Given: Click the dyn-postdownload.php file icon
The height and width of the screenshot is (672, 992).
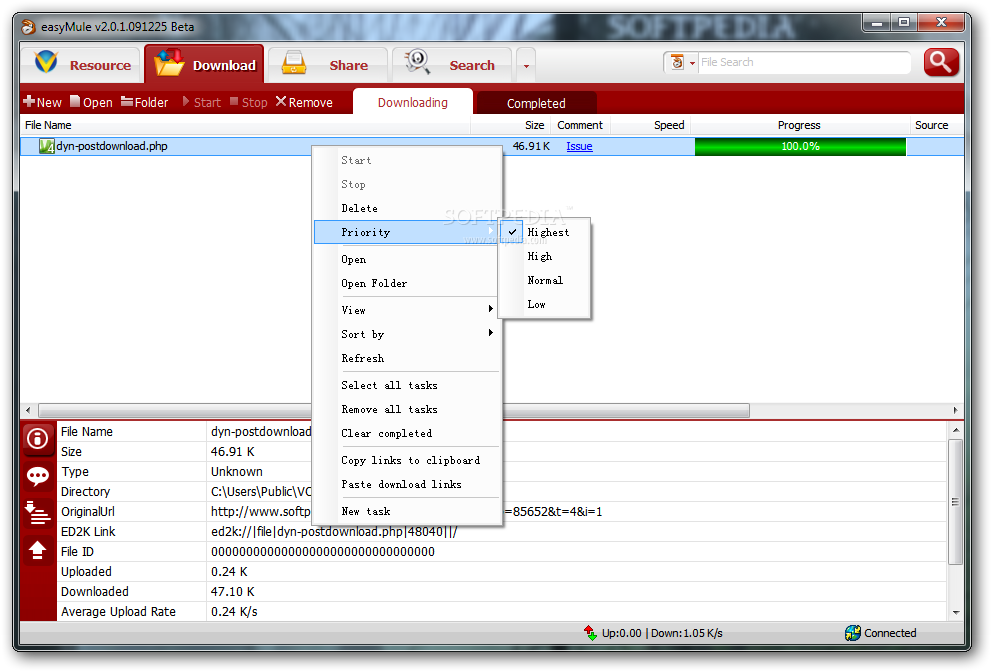Looking at the screenshot, I should [x=47, y=146].
